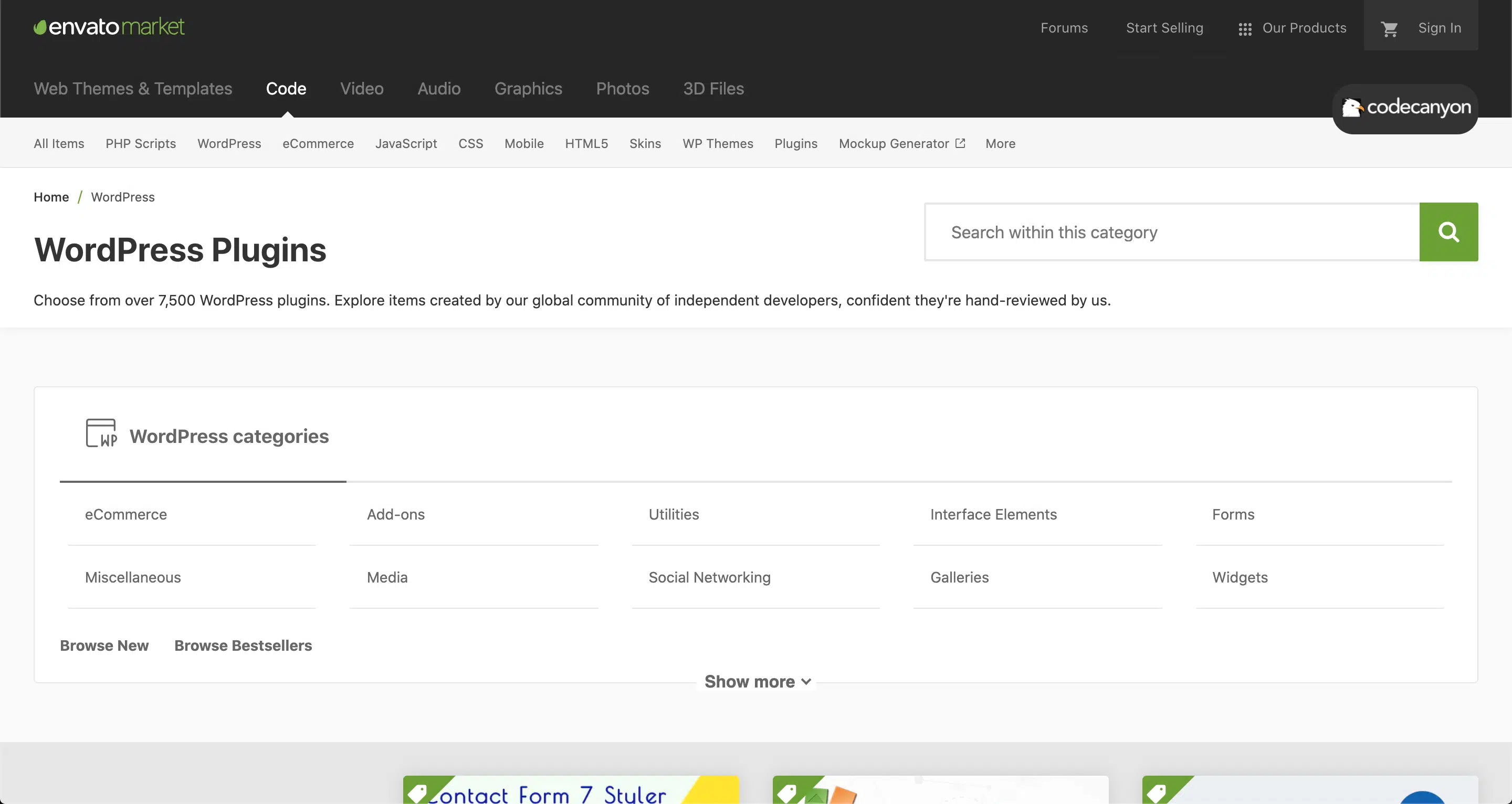Screen dimensions: 1512x804
Task: Switch to the Video tab
Action: pyautogui.click(x=362, y=89)
